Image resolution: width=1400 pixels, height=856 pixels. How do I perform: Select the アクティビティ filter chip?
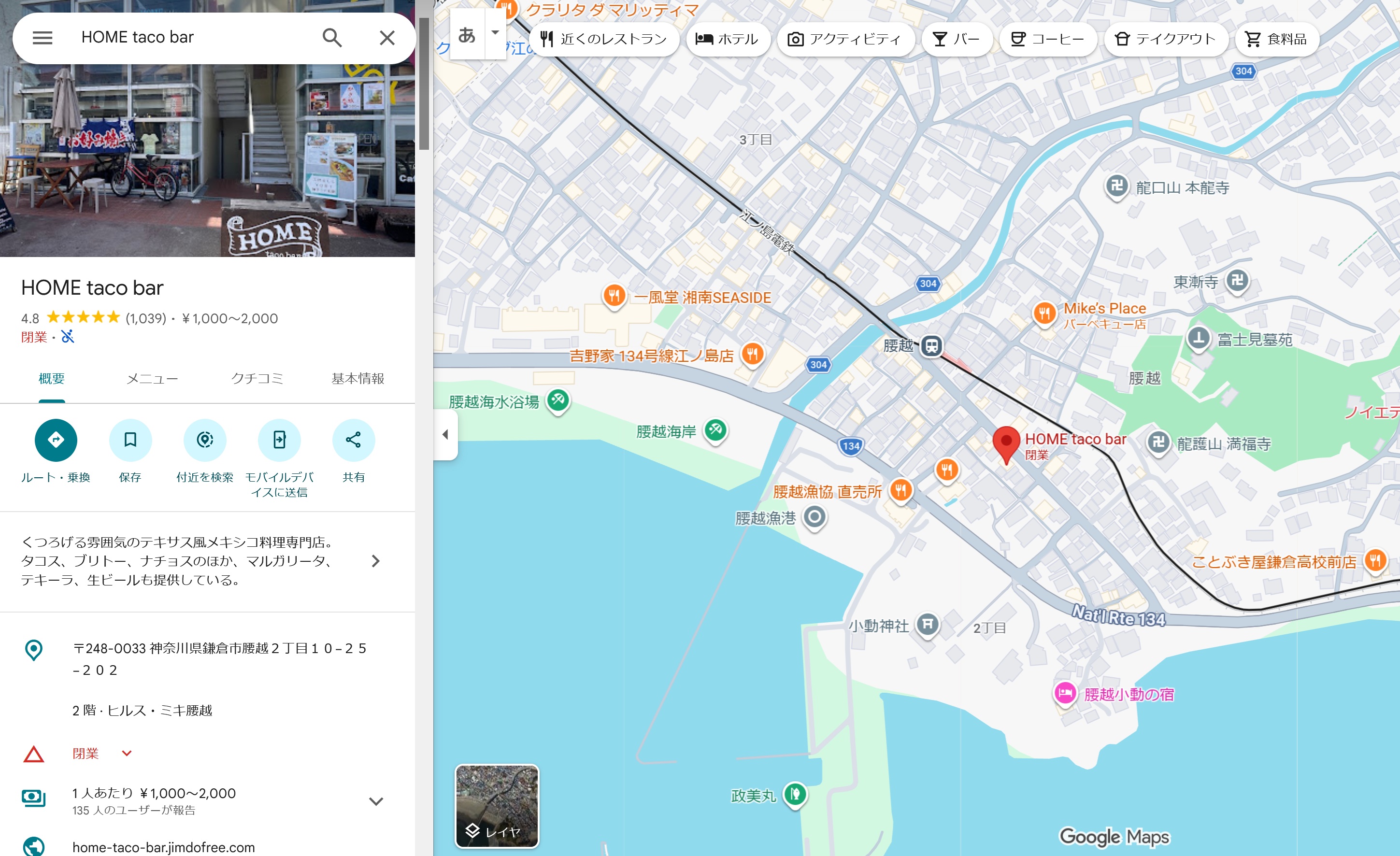click(845, 39)
